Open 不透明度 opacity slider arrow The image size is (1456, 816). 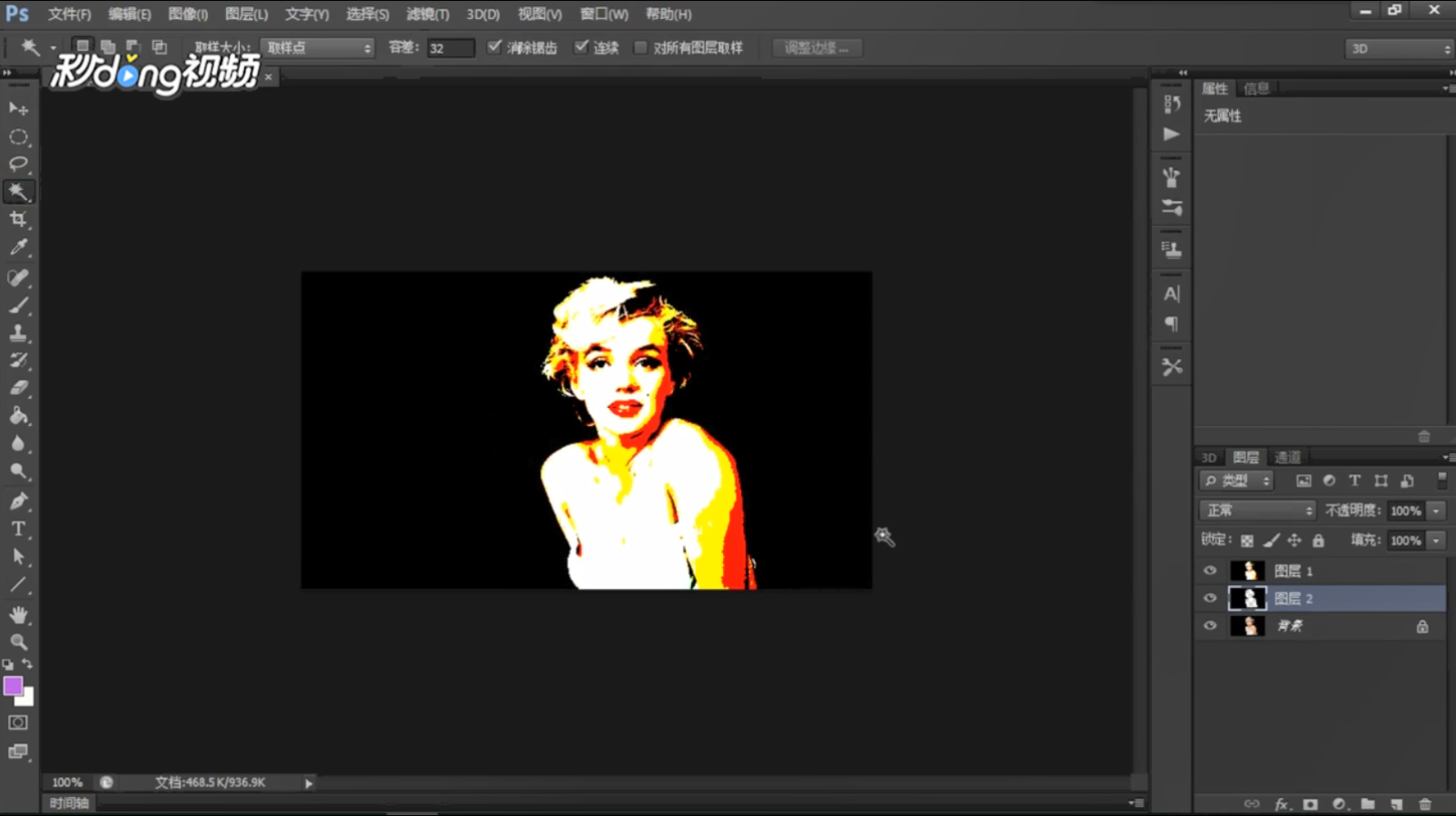click(1436, 511)
